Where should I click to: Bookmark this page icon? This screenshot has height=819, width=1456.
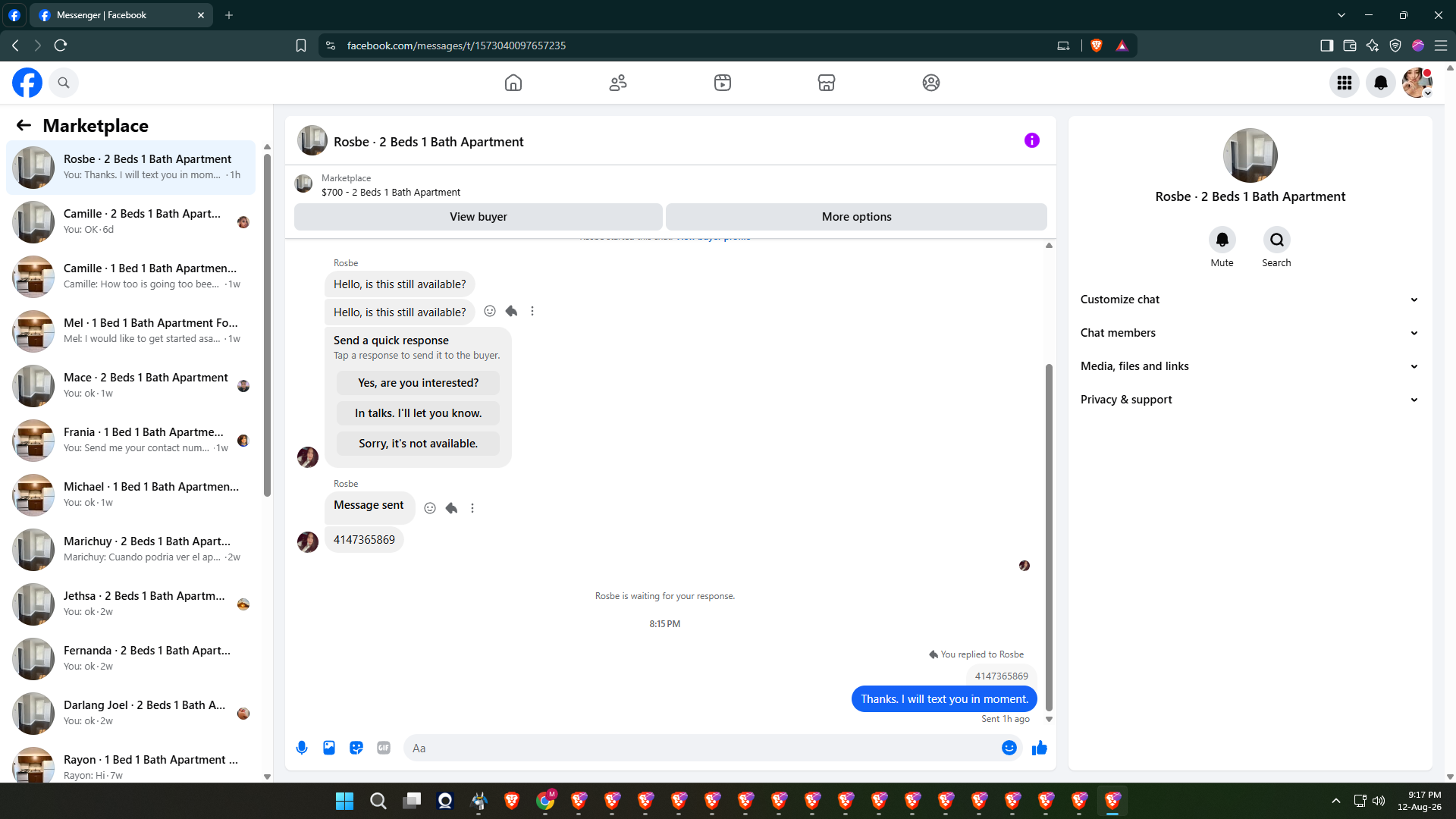click(301, 45)
